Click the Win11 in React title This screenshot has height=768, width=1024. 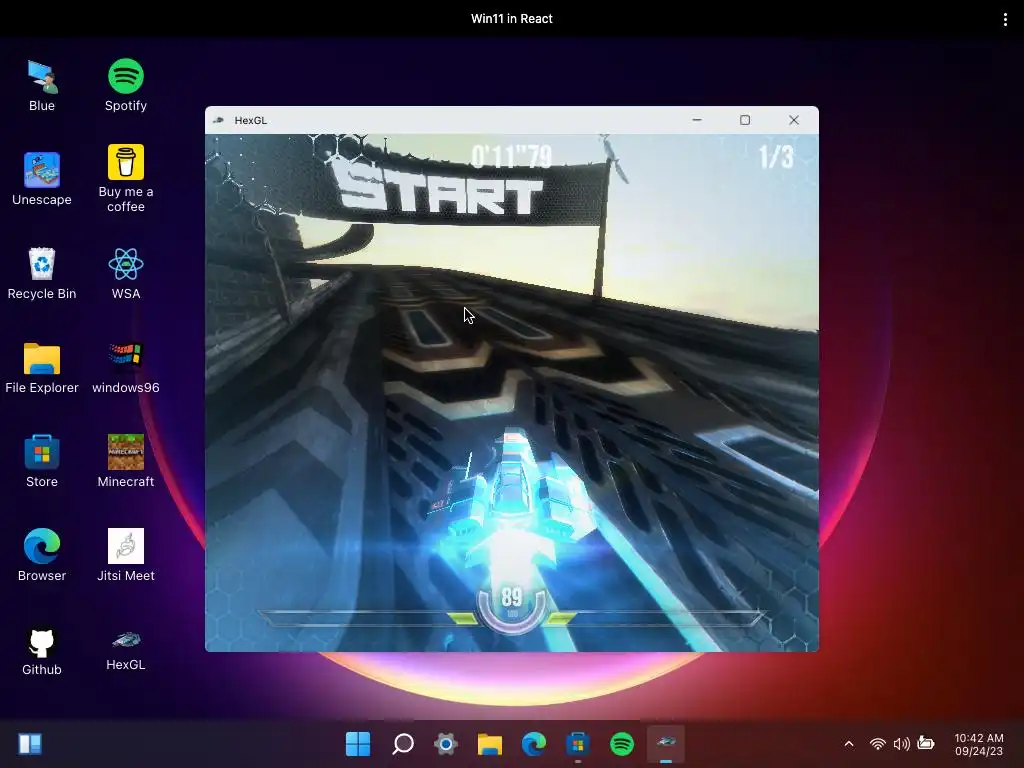coord(511,19)
